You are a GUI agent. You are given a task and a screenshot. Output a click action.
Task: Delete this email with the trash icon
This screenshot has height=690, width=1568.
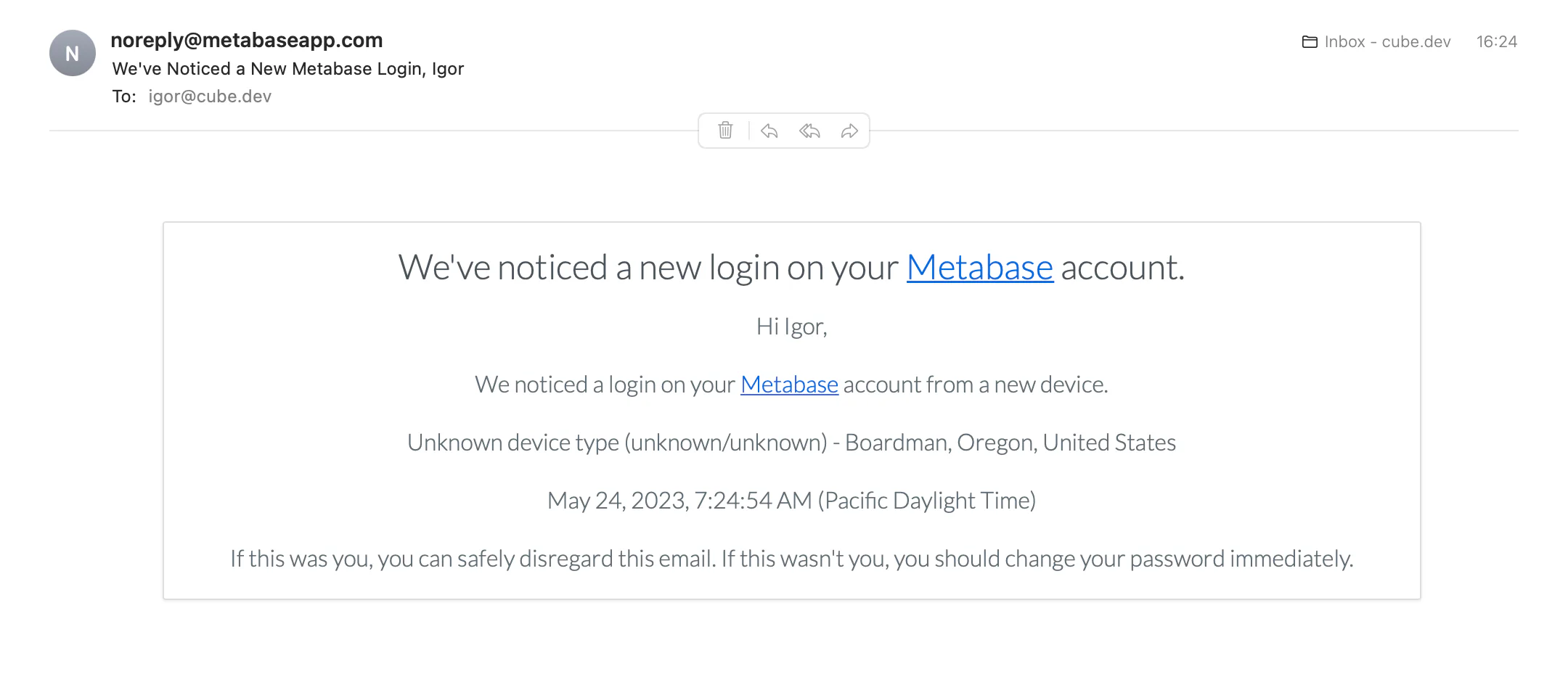[725, 131]
